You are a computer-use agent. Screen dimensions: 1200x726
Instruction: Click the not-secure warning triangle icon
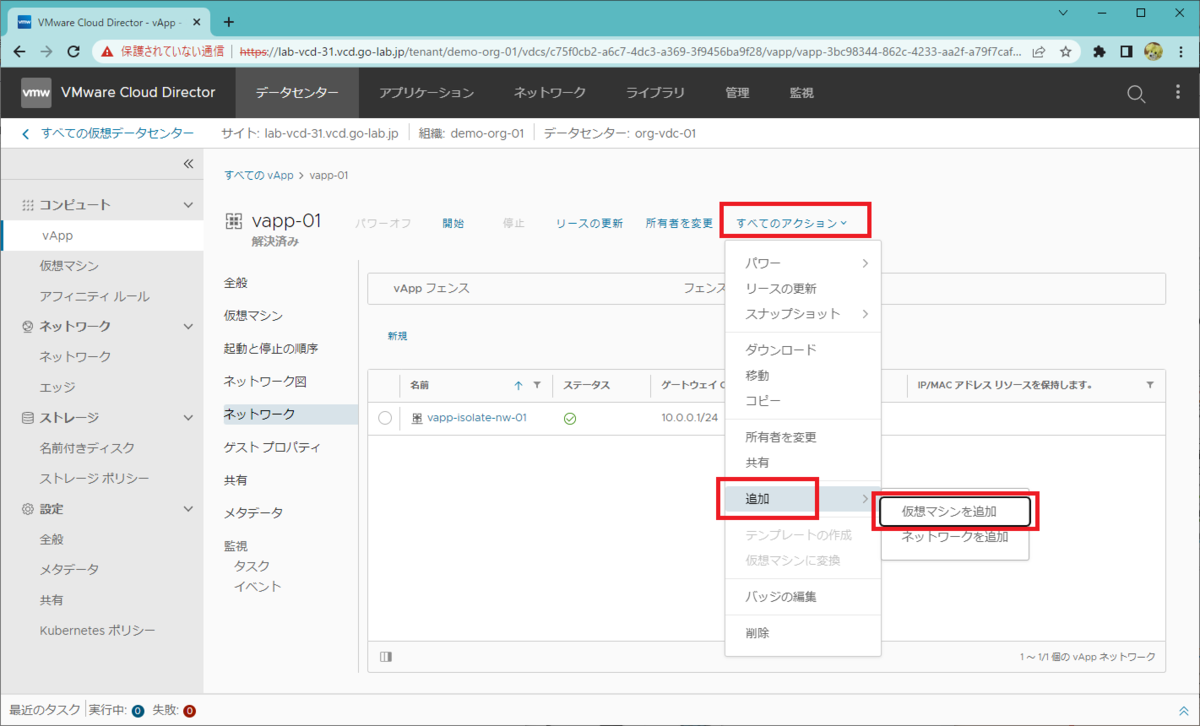click(x=108, y=51)
